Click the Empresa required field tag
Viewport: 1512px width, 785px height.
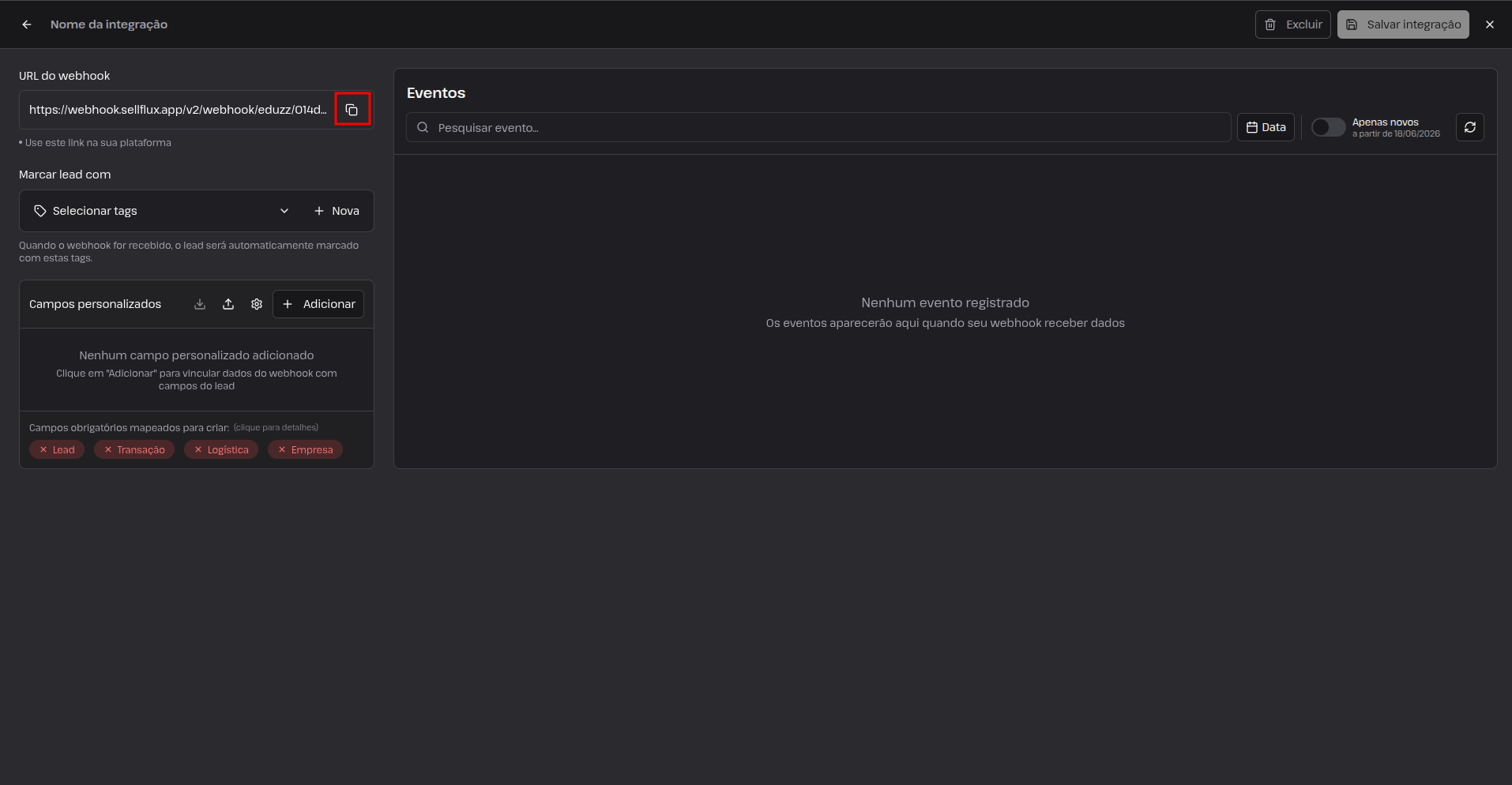coord(305,449)
